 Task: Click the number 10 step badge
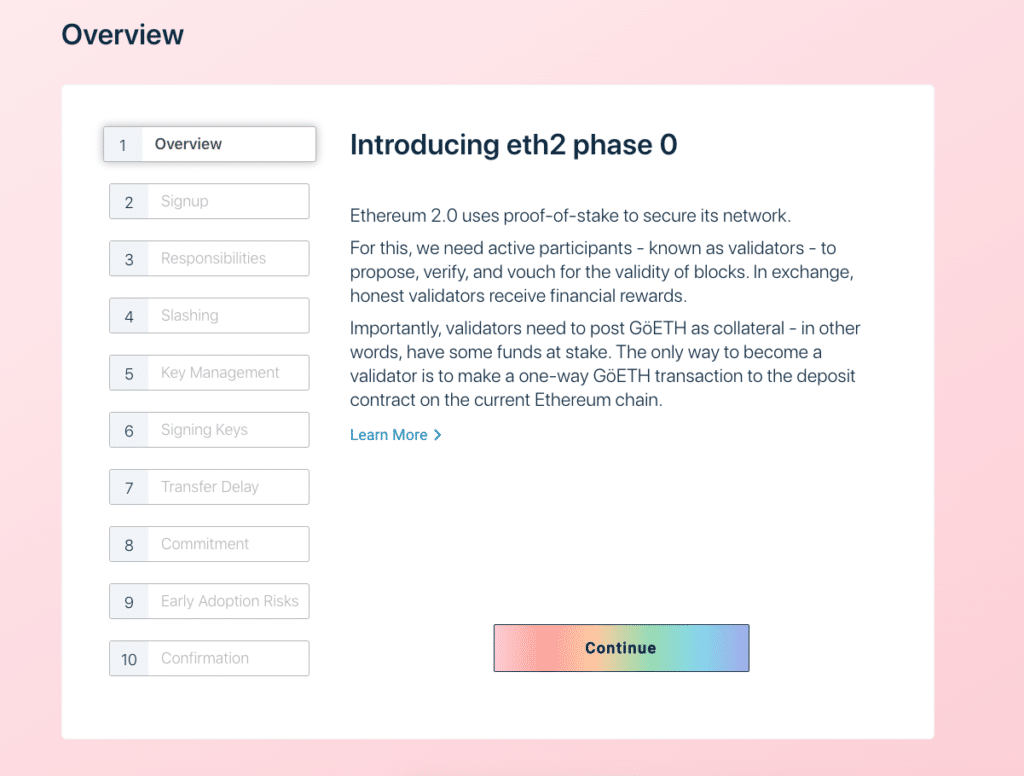(129, 659)
